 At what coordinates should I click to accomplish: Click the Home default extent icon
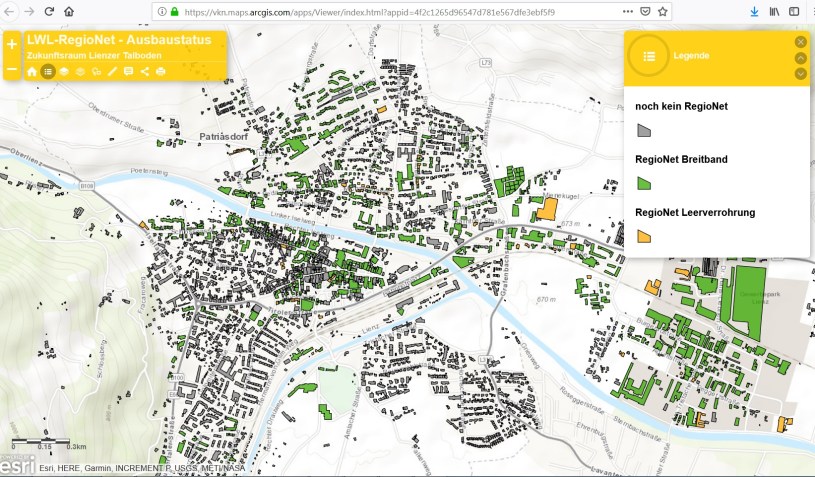pyautogui.click(x=32, y=72)
